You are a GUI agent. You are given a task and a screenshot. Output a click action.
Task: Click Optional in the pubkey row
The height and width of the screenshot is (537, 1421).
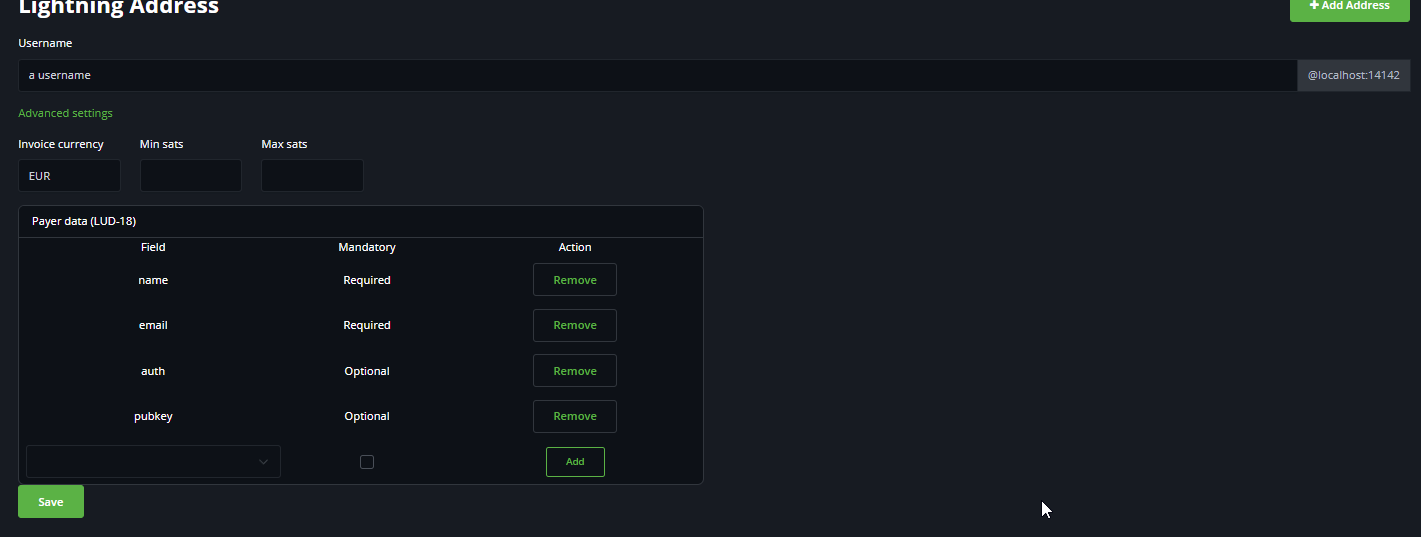pos(367,416)
